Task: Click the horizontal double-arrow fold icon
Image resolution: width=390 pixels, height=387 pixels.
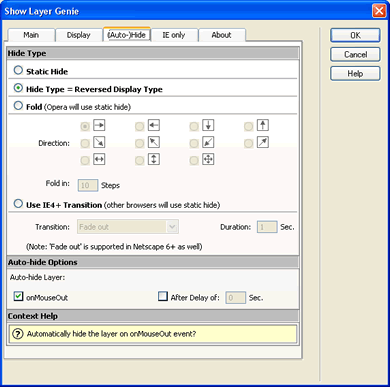Action: (99, 159)
